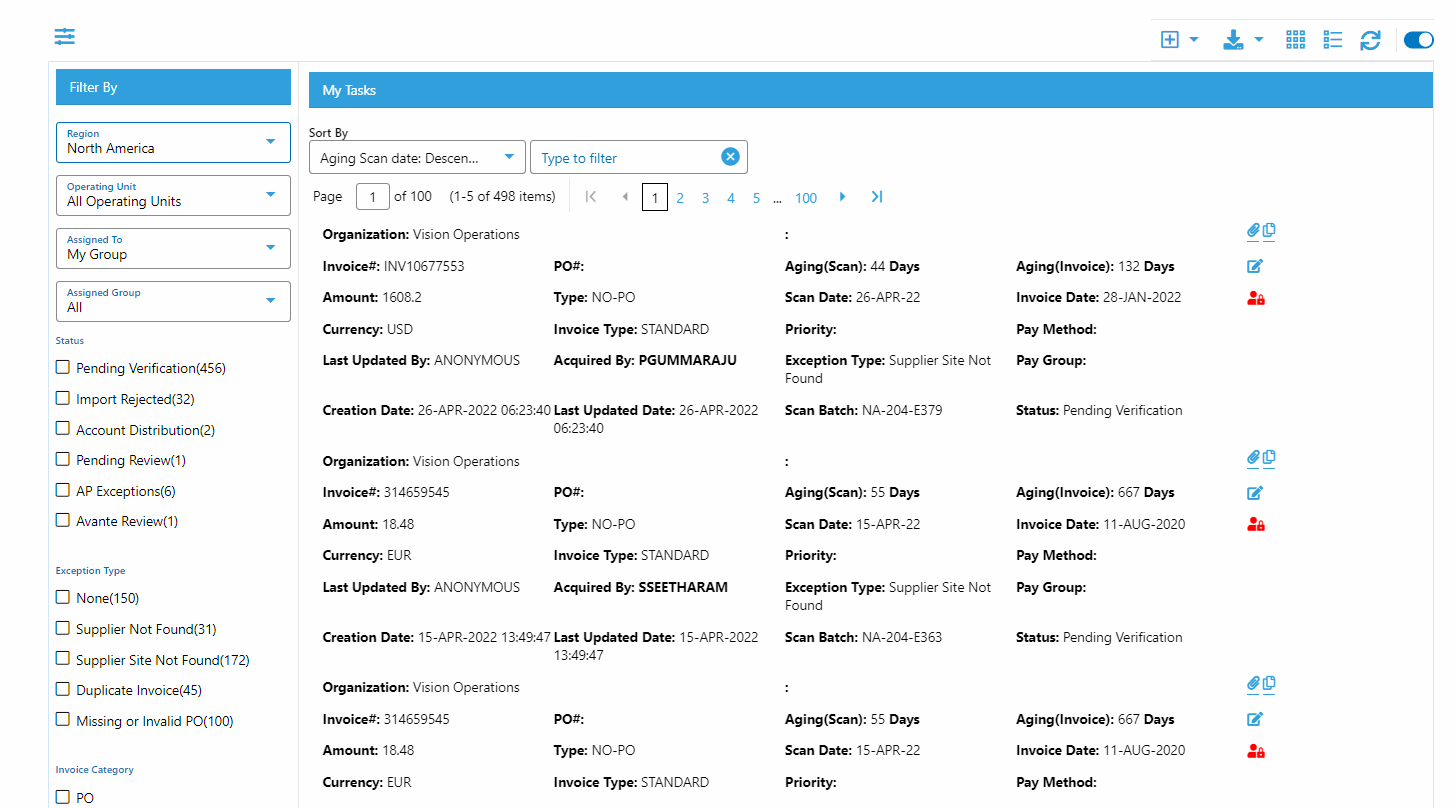The width and height of the screenshot is (1456, 808).
Task: Switch to grid view icon
Action: coord(1295,40)
